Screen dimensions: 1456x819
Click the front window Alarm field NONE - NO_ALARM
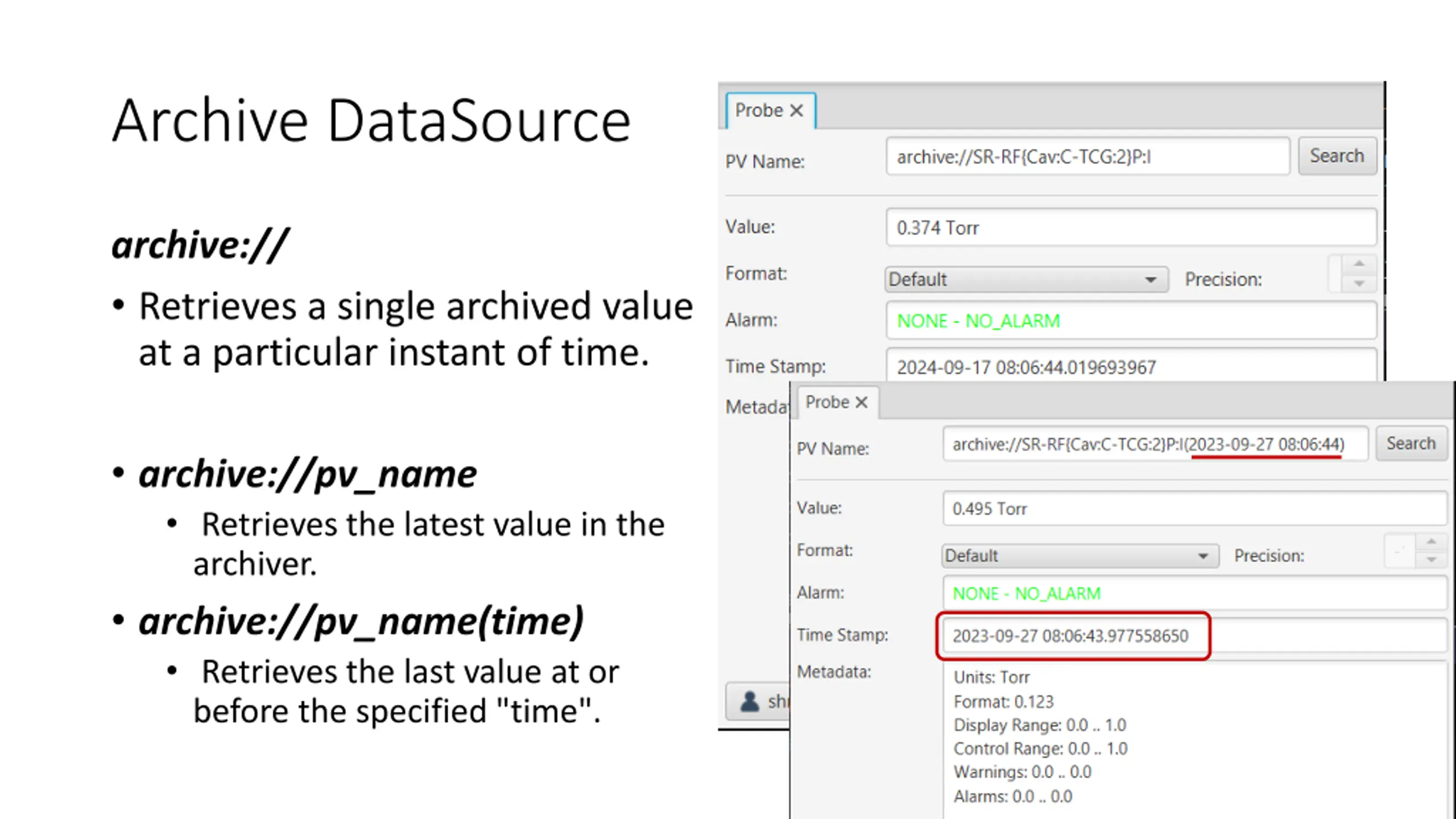pyautogui.click(x=1195, y=594)
